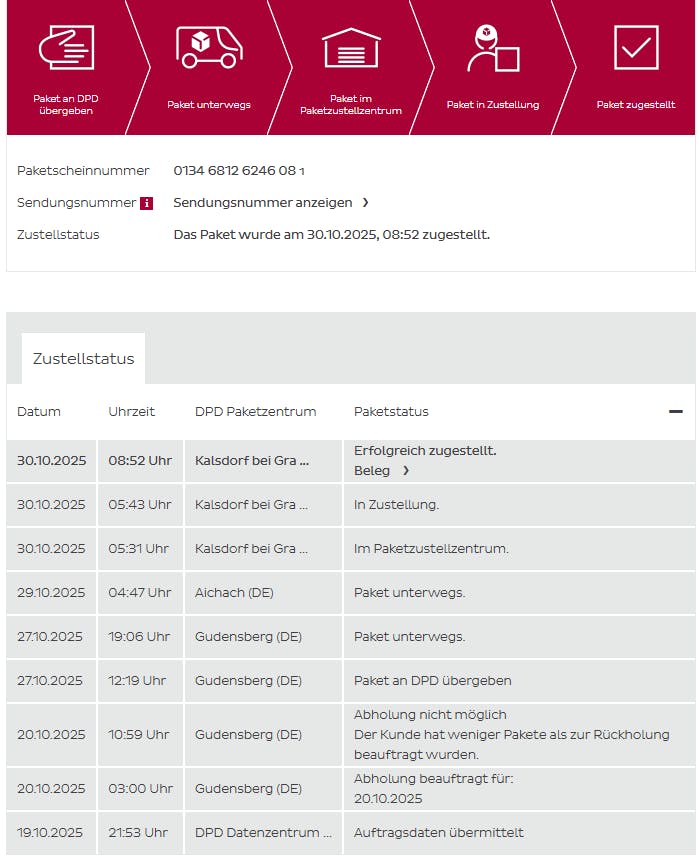Click the red info icon beside Sendungsnummer
Viewport: 699px width, 862px height.
147,203
